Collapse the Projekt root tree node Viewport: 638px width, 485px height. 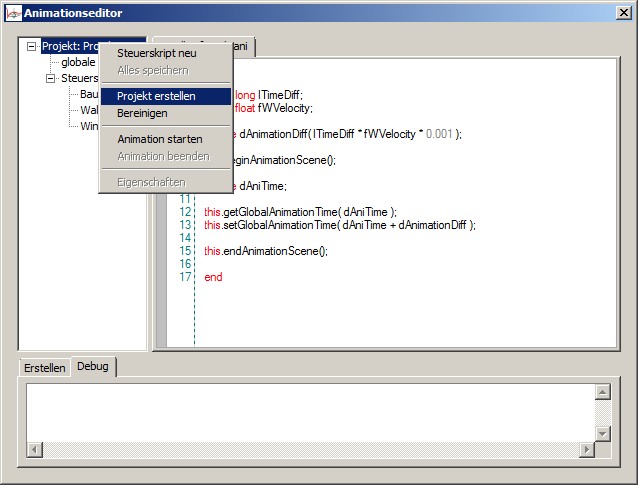click(x=32, y=46)
